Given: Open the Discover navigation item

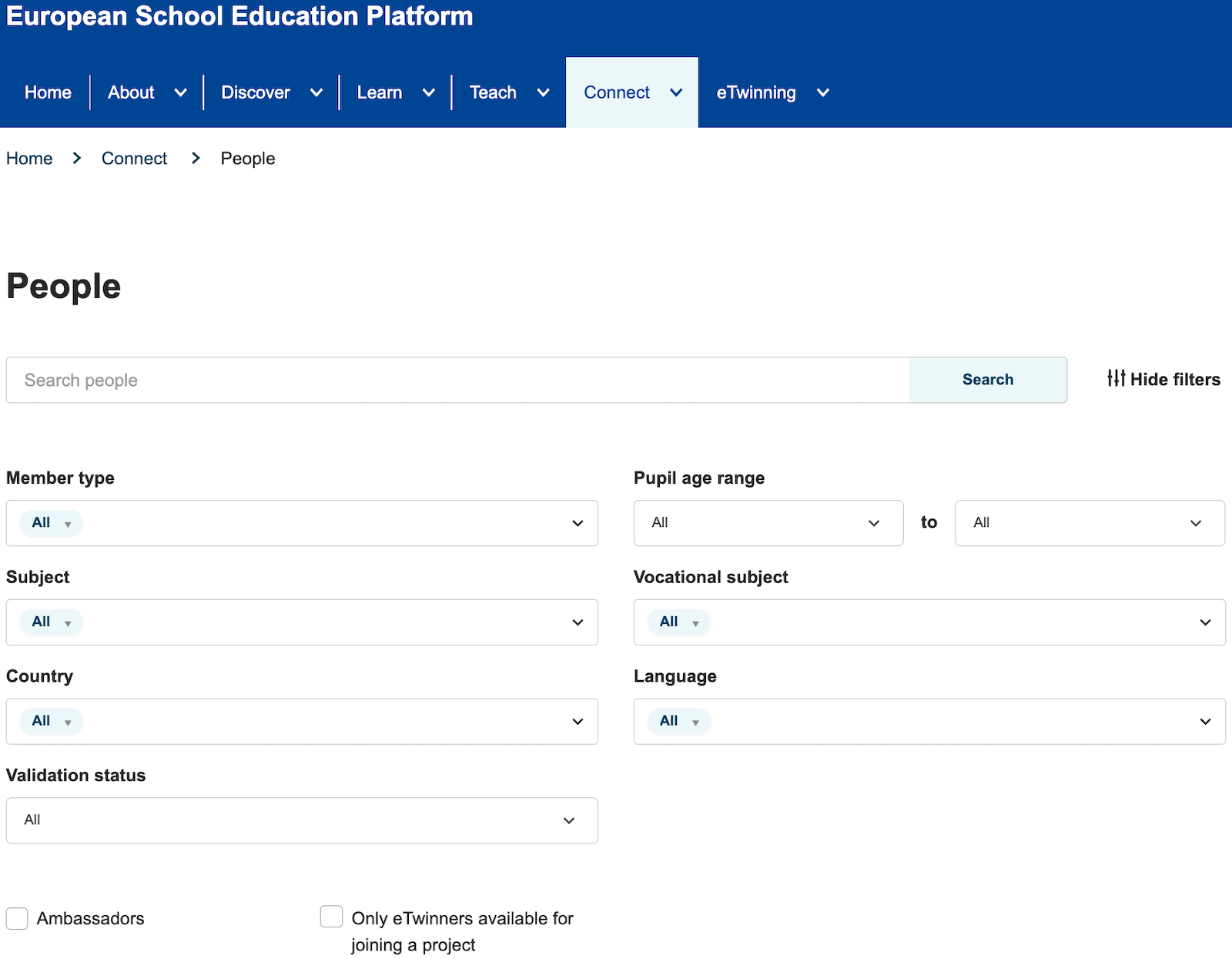Looking at the screenshot, I should [256, 92].
